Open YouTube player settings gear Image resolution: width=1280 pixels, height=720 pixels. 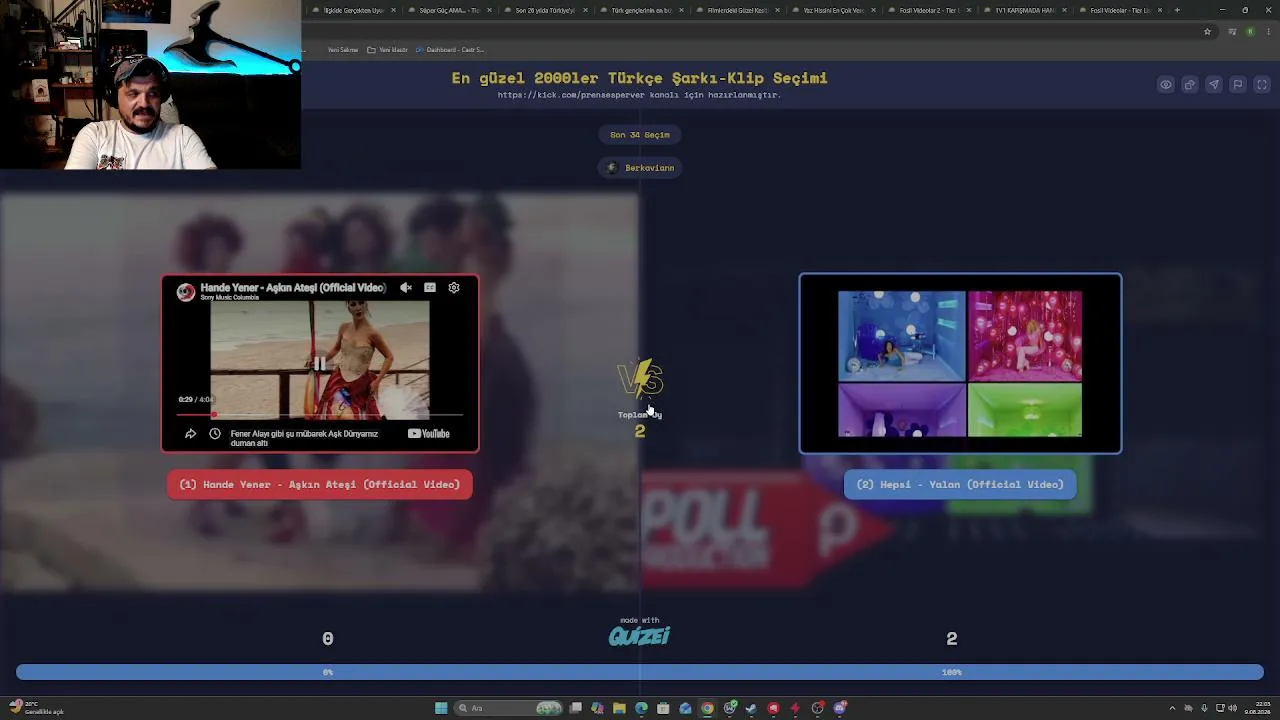click(x=454, y=288)
